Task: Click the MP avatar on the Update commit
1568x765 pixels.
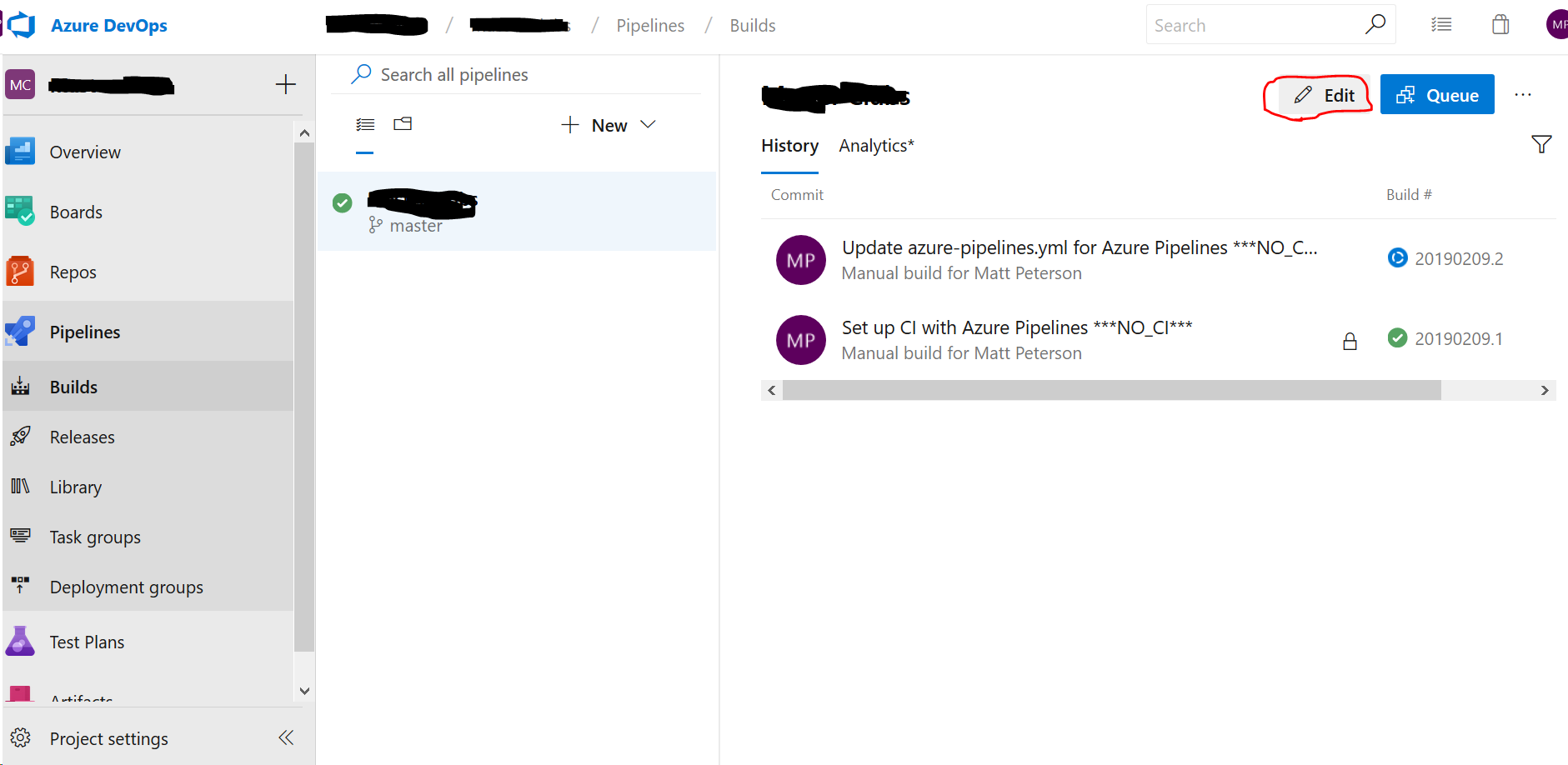Action: (801, 260)
